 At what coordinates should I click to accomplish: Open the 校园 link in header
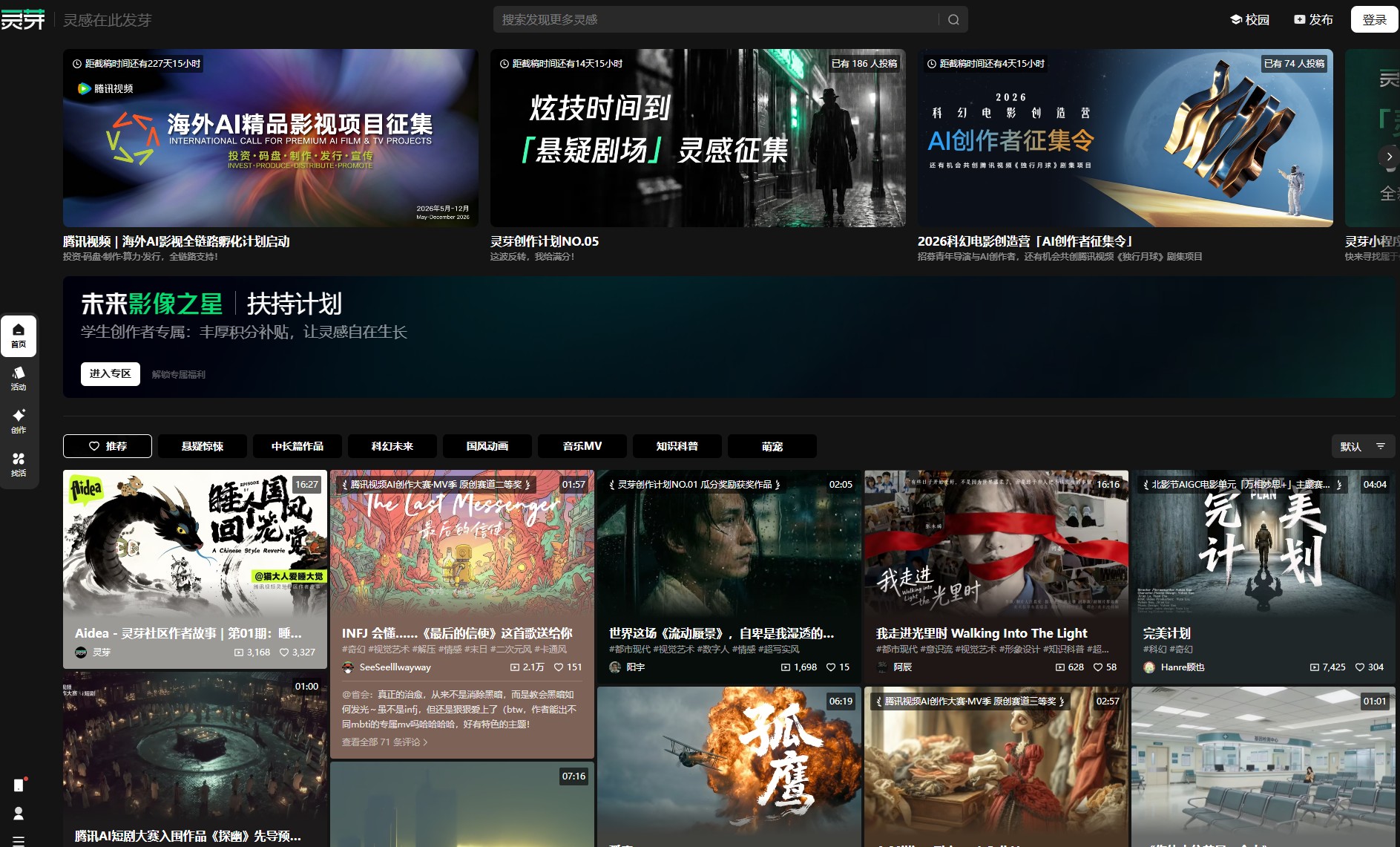coord(1249,20)
